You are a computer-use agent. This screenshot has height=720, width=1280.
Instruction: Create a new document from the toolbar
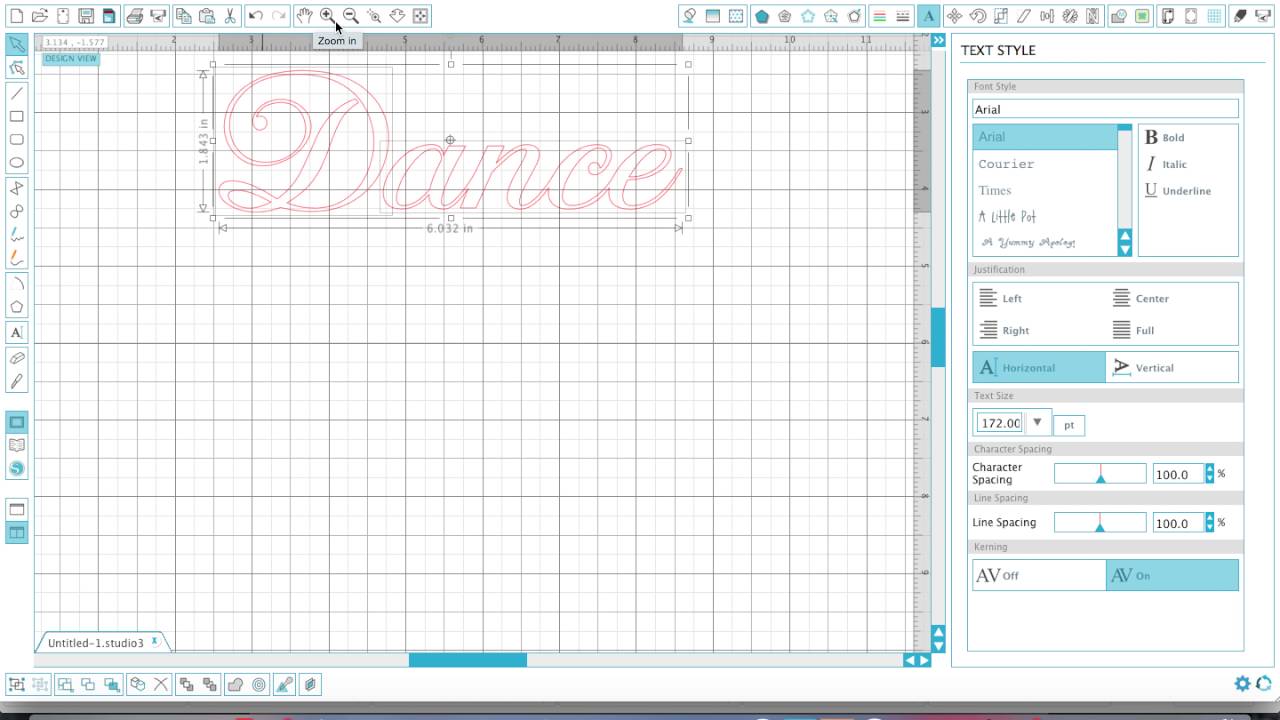click(x=16, y=16)
